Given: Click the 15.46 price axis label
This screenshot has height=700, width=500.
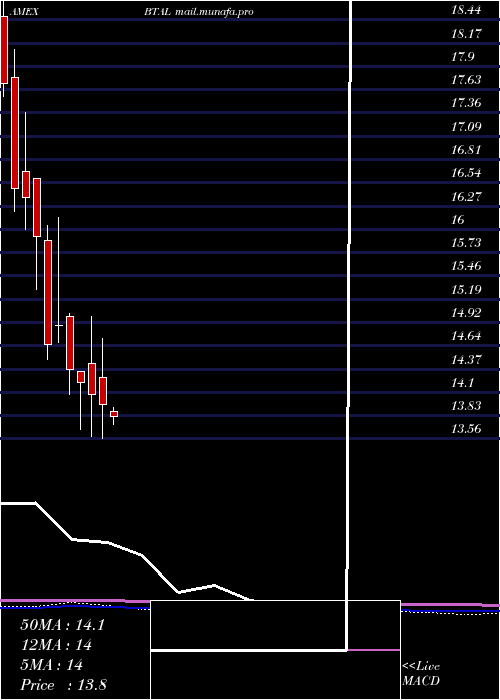Looking at the screenshot, I should click(466, 266).
